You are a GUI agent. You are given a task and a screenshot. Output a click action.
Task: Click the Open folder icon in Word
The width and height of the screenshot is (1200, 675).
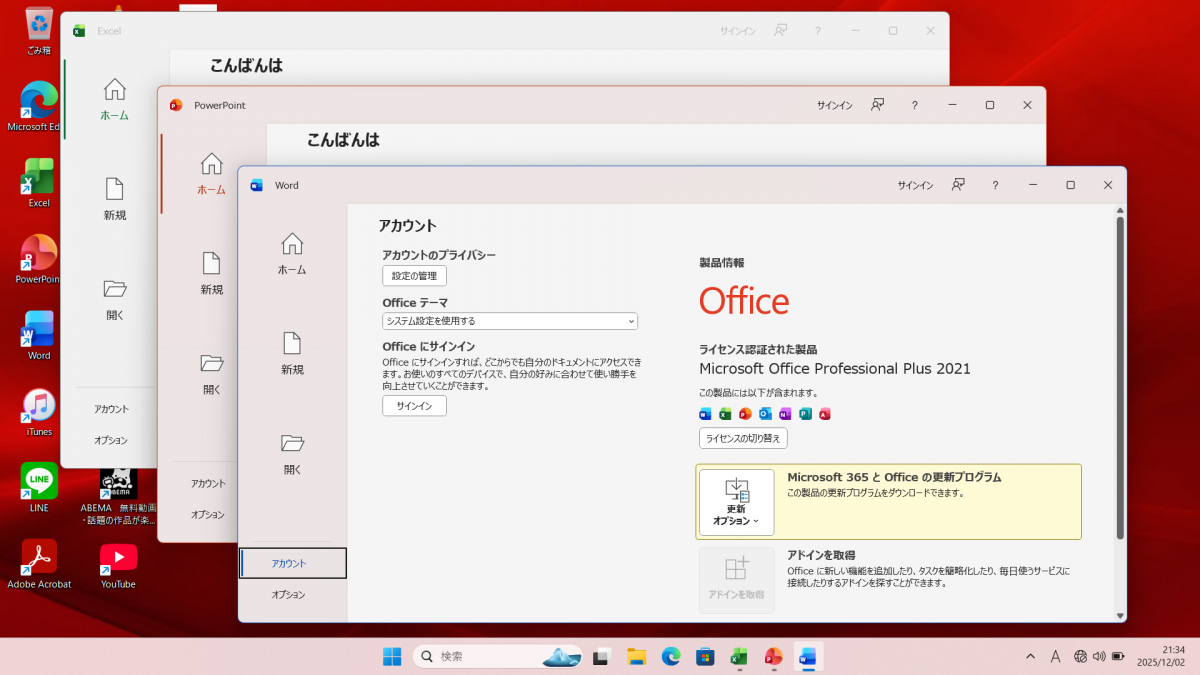click(292, 443)
